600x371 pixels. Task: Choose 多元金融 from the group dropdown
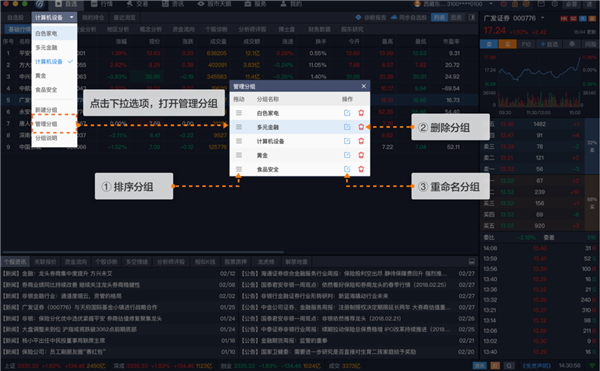click(54, 47)
